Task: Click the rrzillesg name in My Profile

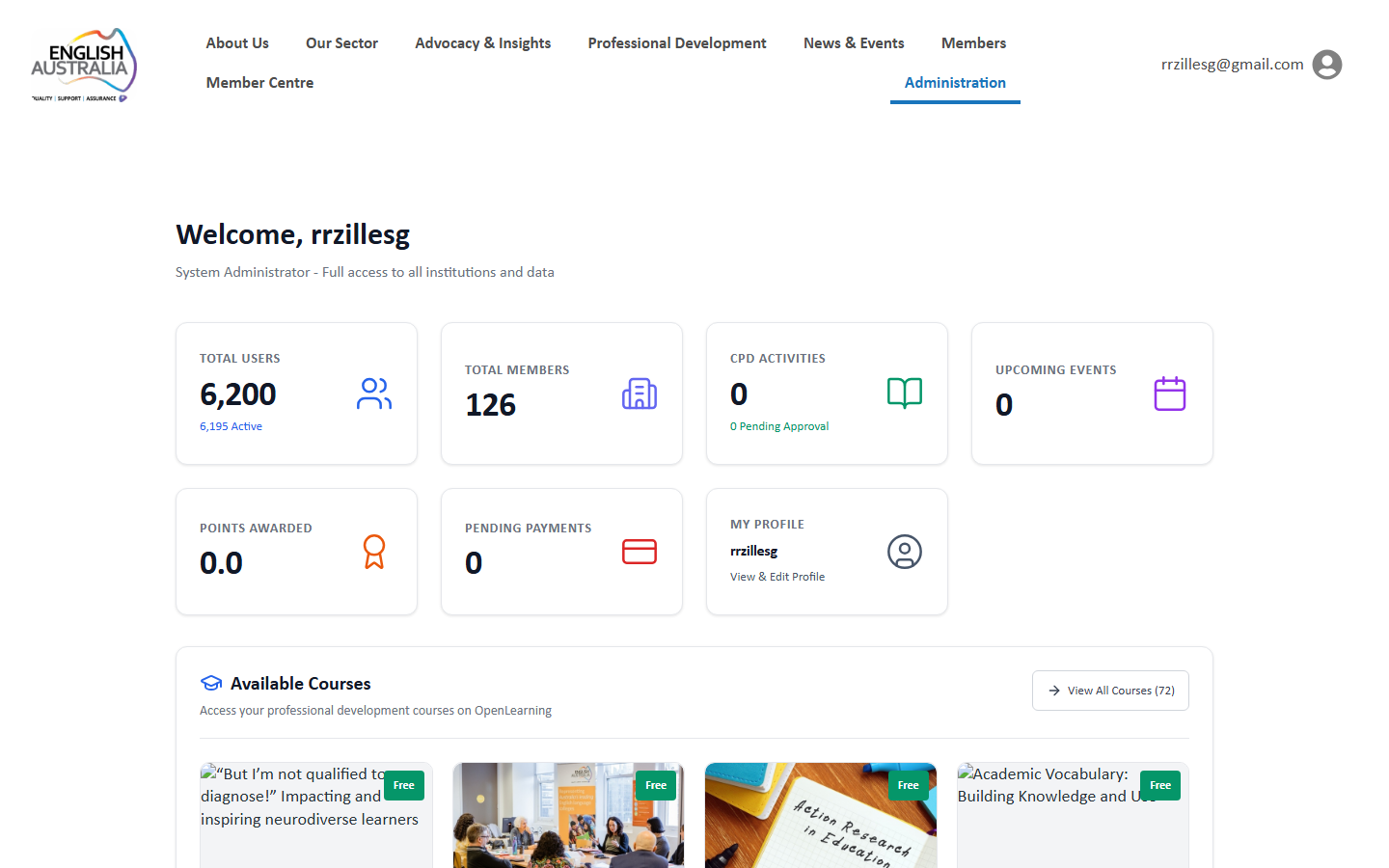Action: tap(754, 551)
